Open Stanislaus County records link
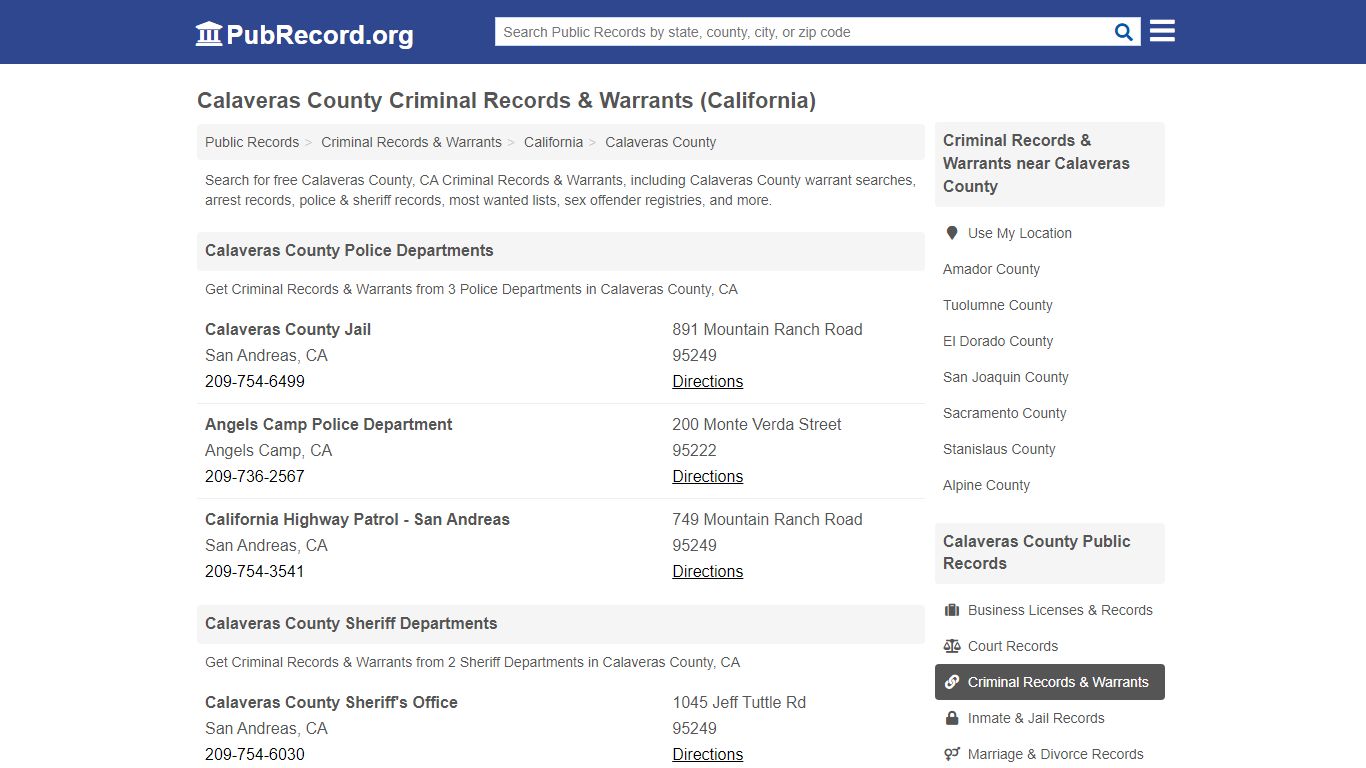Screen dimensions: 1366x768 pyautogui.click(x=999, y=449)
